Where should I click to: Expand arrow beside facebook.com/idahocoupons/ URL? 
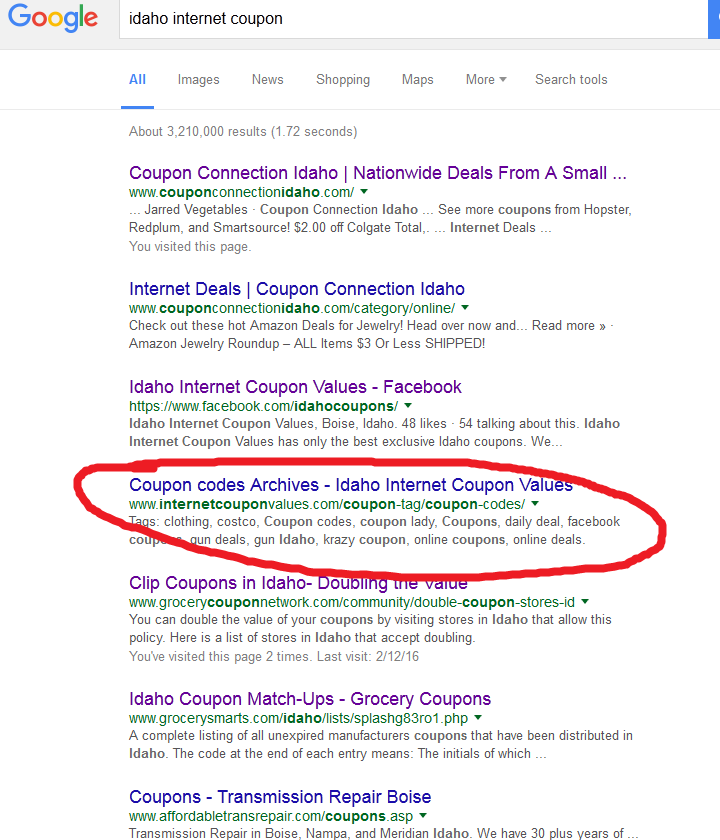(x=408, y=406)
